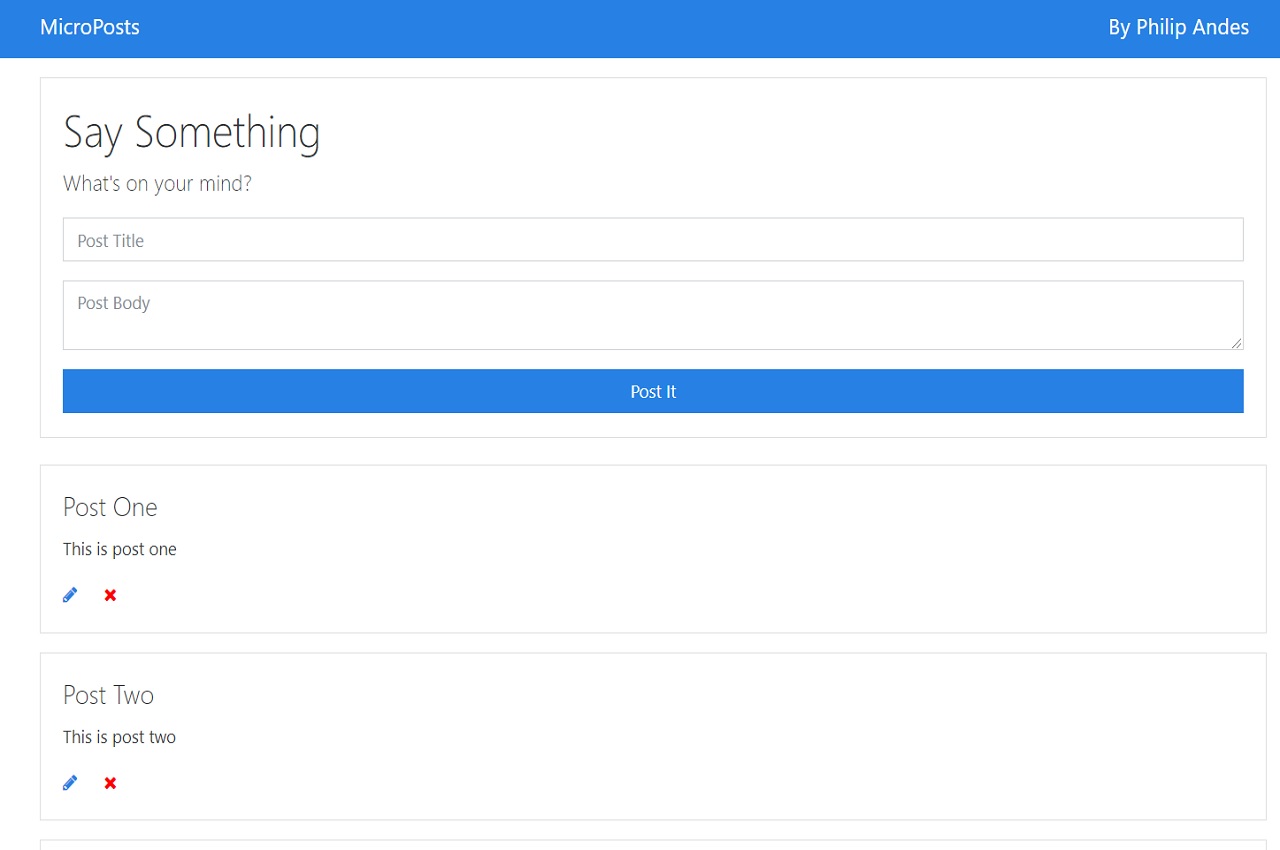The width and height of the screenshot is (1280, 850).
Task: Select the Post Two title heading
Action: [x=108, y=695]
